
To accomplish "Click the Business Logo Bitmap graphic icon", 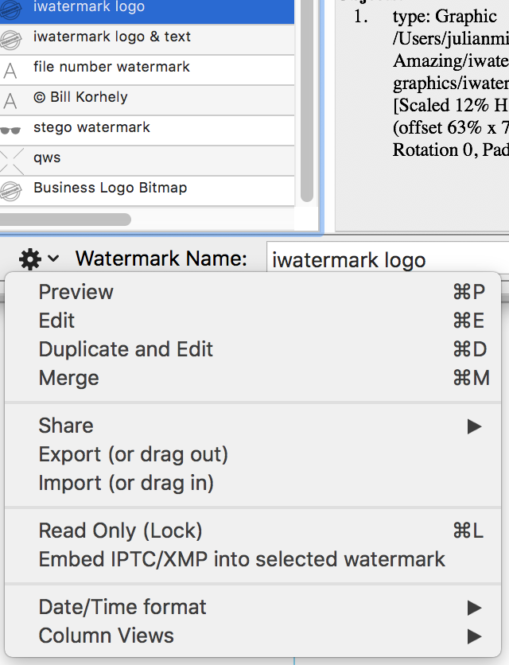I will pyautogui.click(x=10, y=191).
